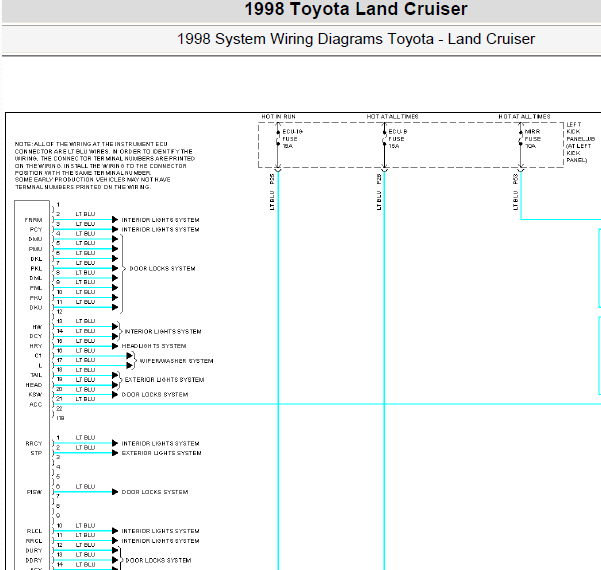Click the KSW terminal label
The image size is (601, 570).
[x=35, y=395]
